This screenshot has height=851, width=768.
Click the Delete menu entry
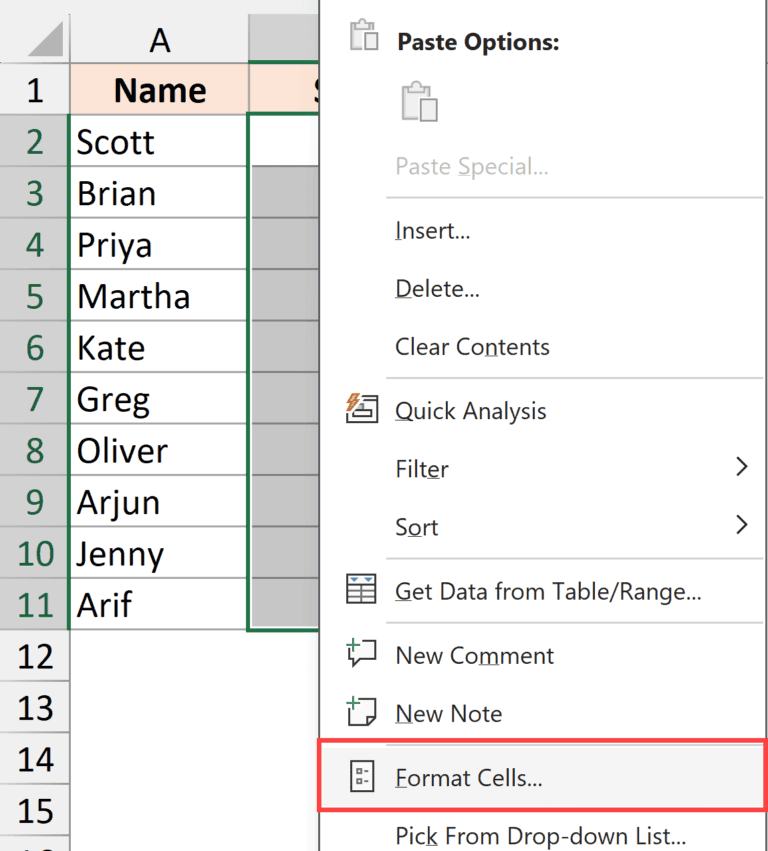point(434,288)
